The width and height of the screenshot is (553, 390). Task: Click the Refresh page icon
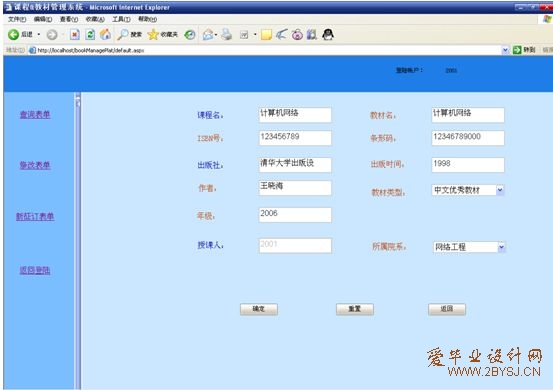click(x=90, y=35)
